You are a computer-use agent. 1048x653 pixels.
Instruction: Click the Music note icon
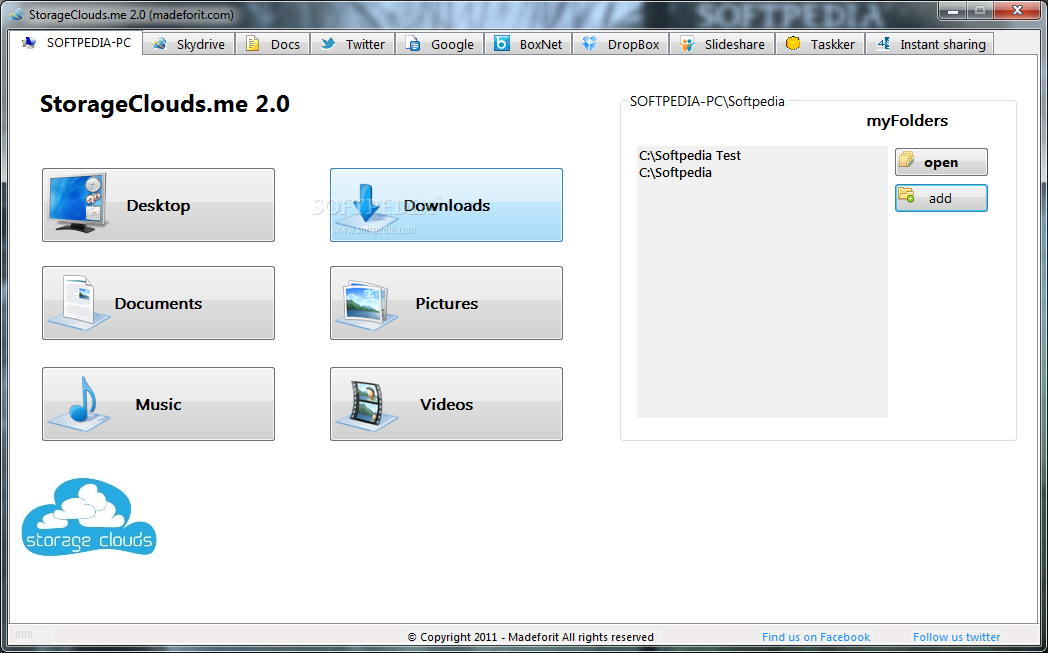click(x=79, y=404)
